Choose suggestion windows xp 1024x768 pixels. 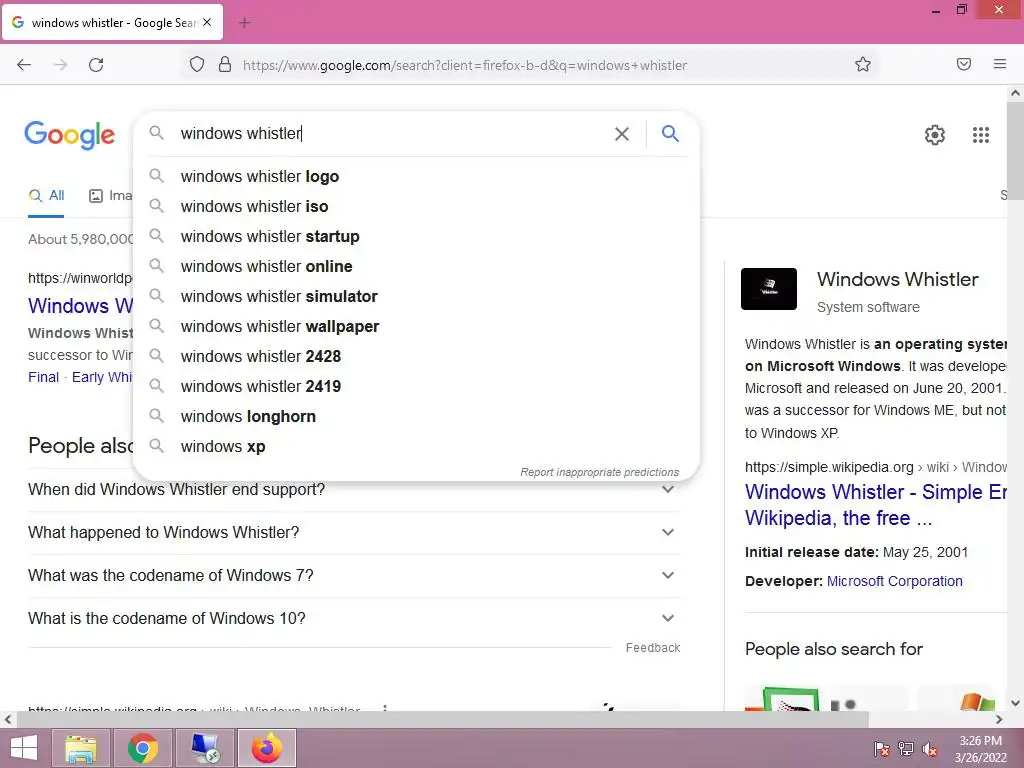tap(415, 447)
